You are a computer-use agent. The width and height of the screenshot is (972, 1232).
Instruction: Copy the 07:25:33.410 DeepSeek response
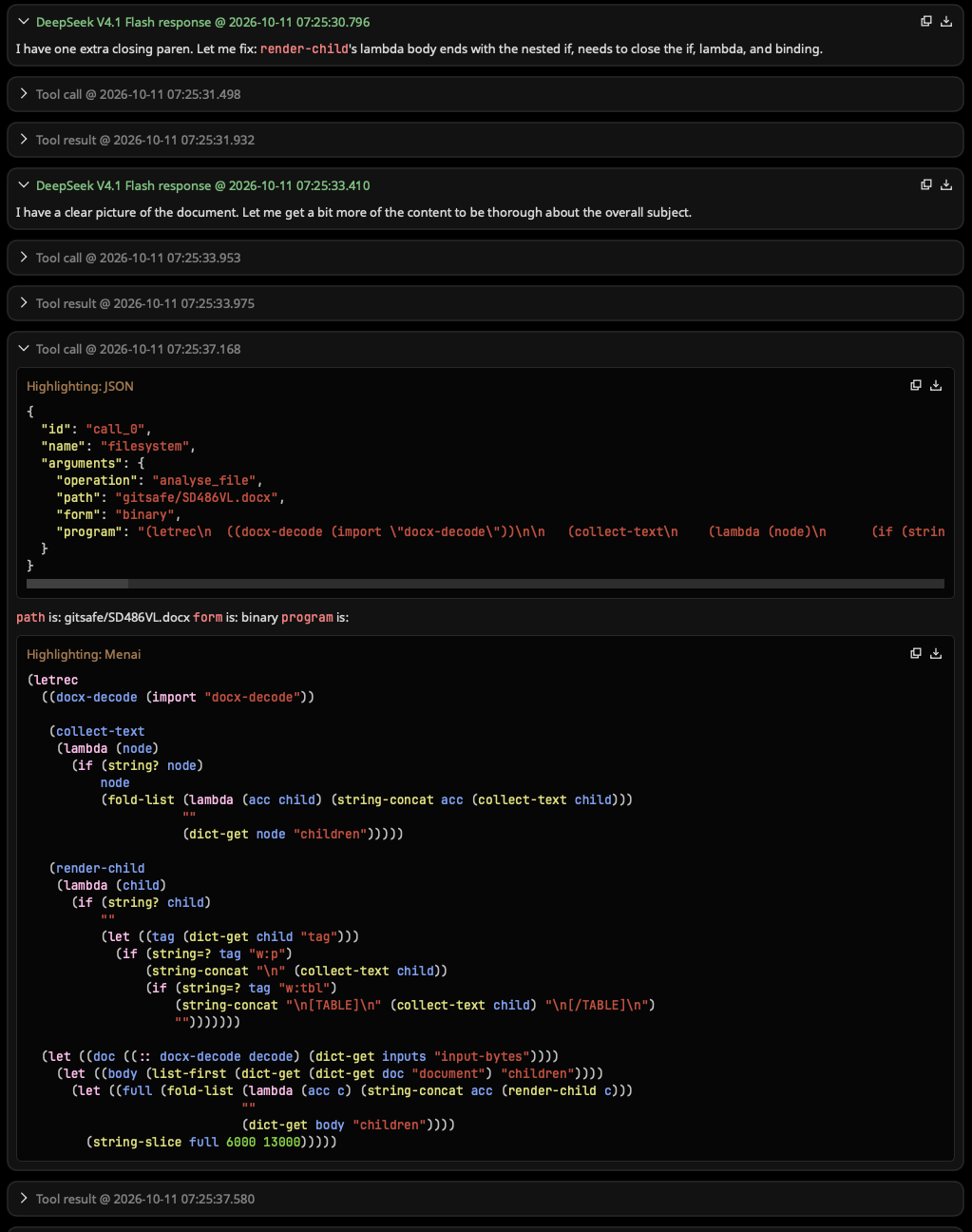[926, 184]
